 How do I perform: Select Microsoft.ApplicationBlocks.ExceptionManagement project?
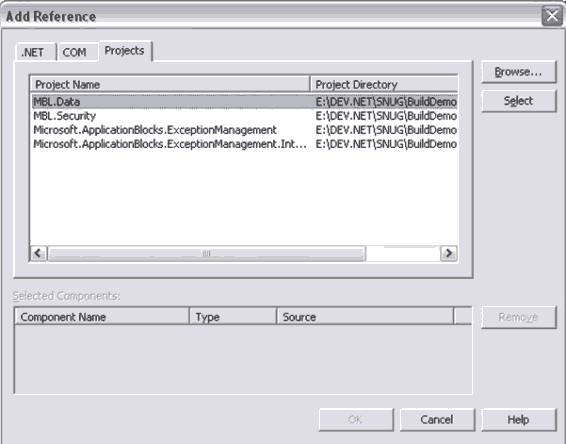click(244, 130)
